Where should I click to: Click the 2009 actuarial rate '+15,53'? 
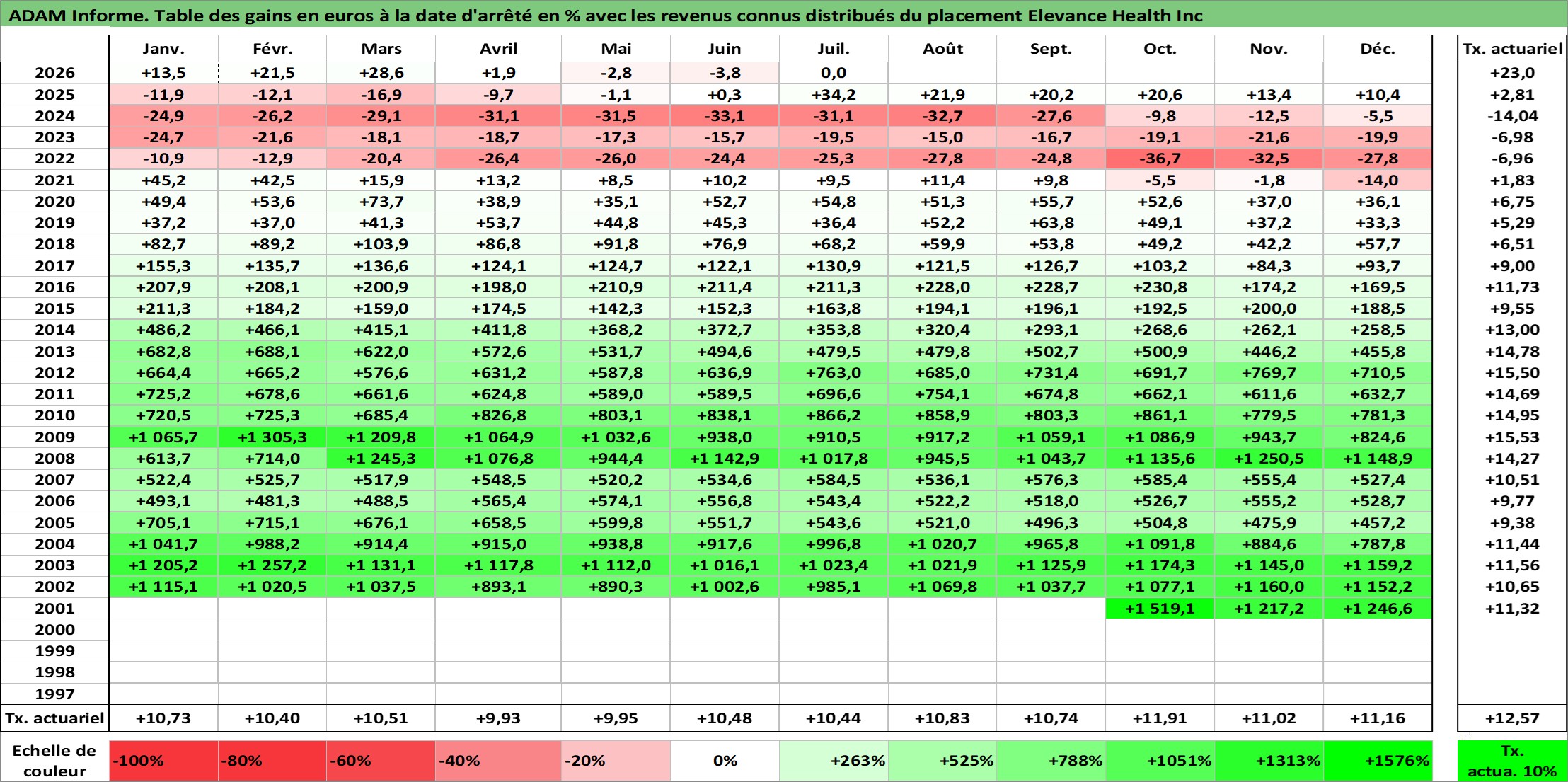pyautogui.click(x=1512, y=437)
